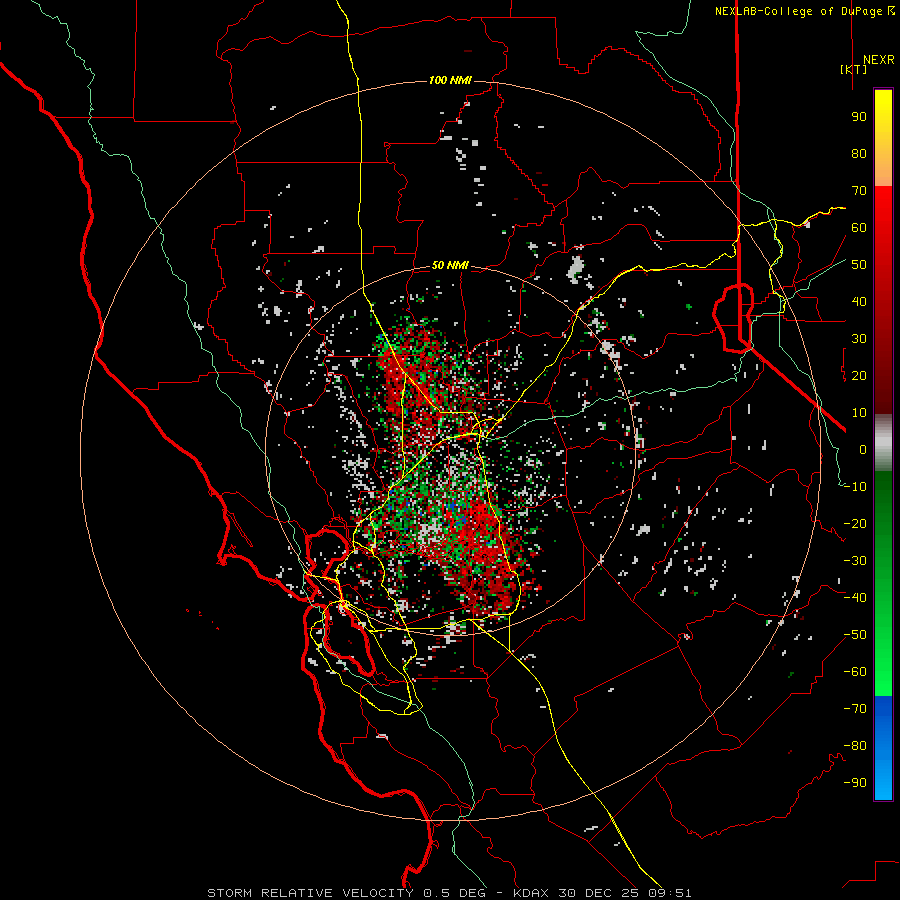Click the positive 30 scale label
Image resolution: width=900 pixels, height=900 pixels.
859,339
